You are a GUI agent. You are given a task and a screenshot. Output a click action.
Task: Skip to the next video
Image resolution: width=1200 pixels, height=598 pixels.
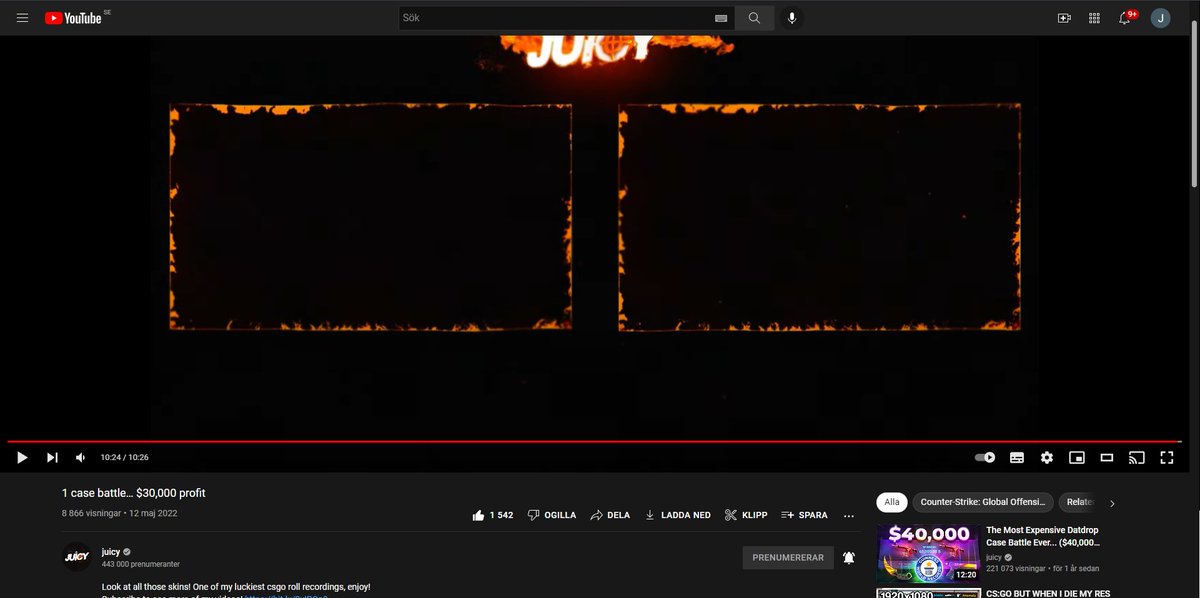pos(52,457)
